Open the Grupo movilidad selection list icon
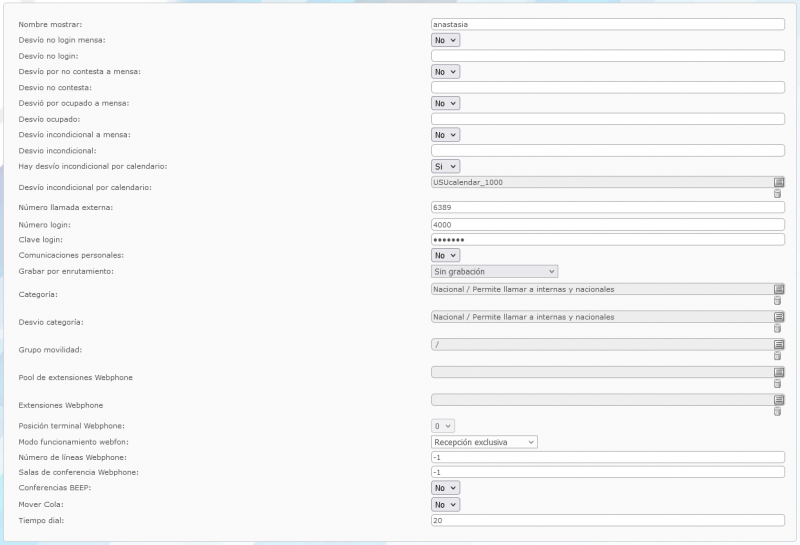The image size is (800, 545). click(778, 344)
